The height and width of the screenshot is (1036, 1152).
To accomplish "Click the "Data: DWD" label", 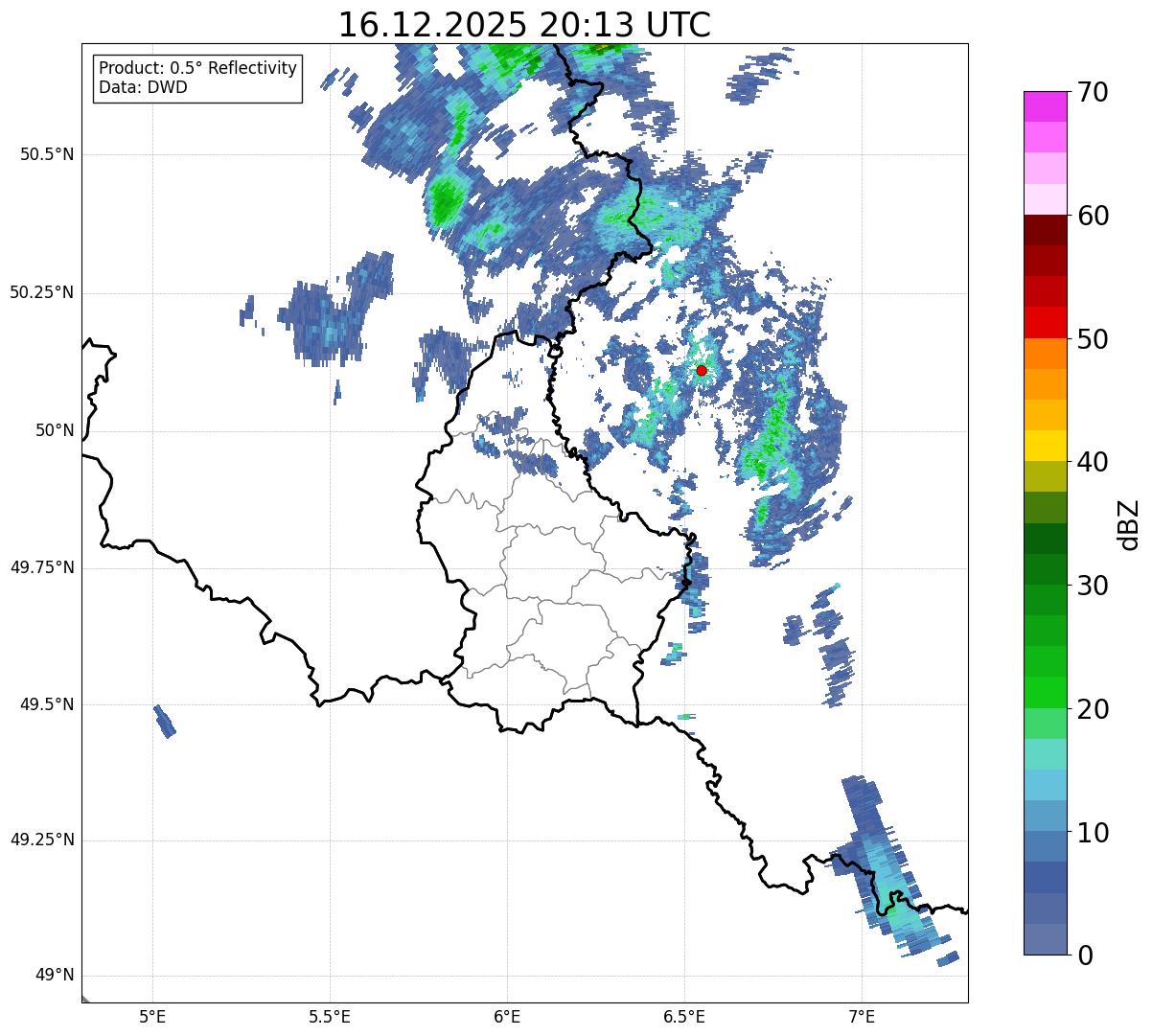I will [143, 87].
